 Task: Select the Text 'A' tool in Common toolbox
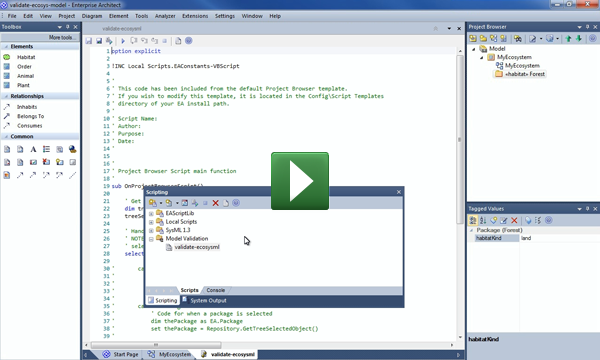pyautogui.click(x=33, y=149)
